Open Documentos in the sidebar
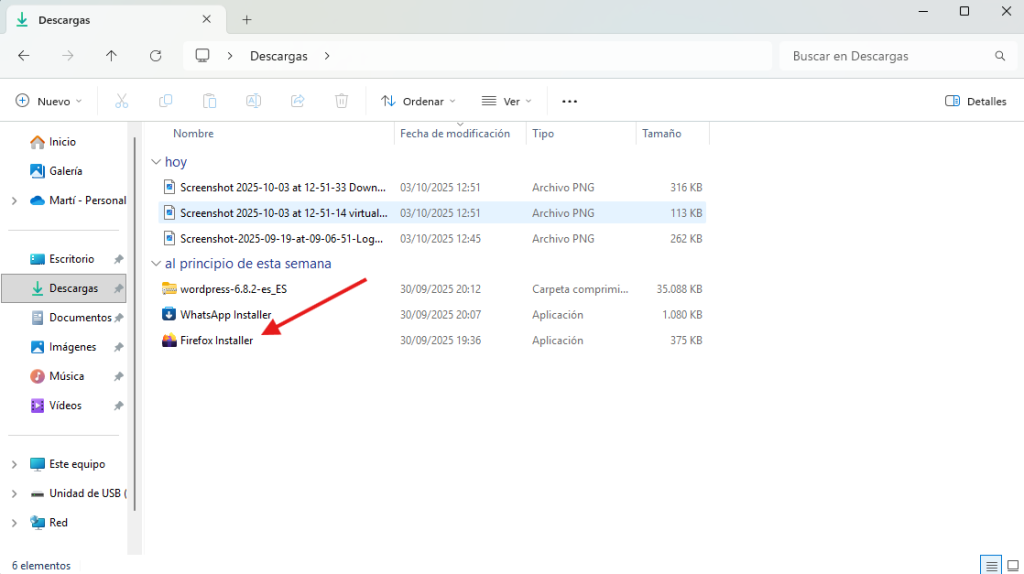Screen dimensions: 1024x574 [x=80, y=318]
